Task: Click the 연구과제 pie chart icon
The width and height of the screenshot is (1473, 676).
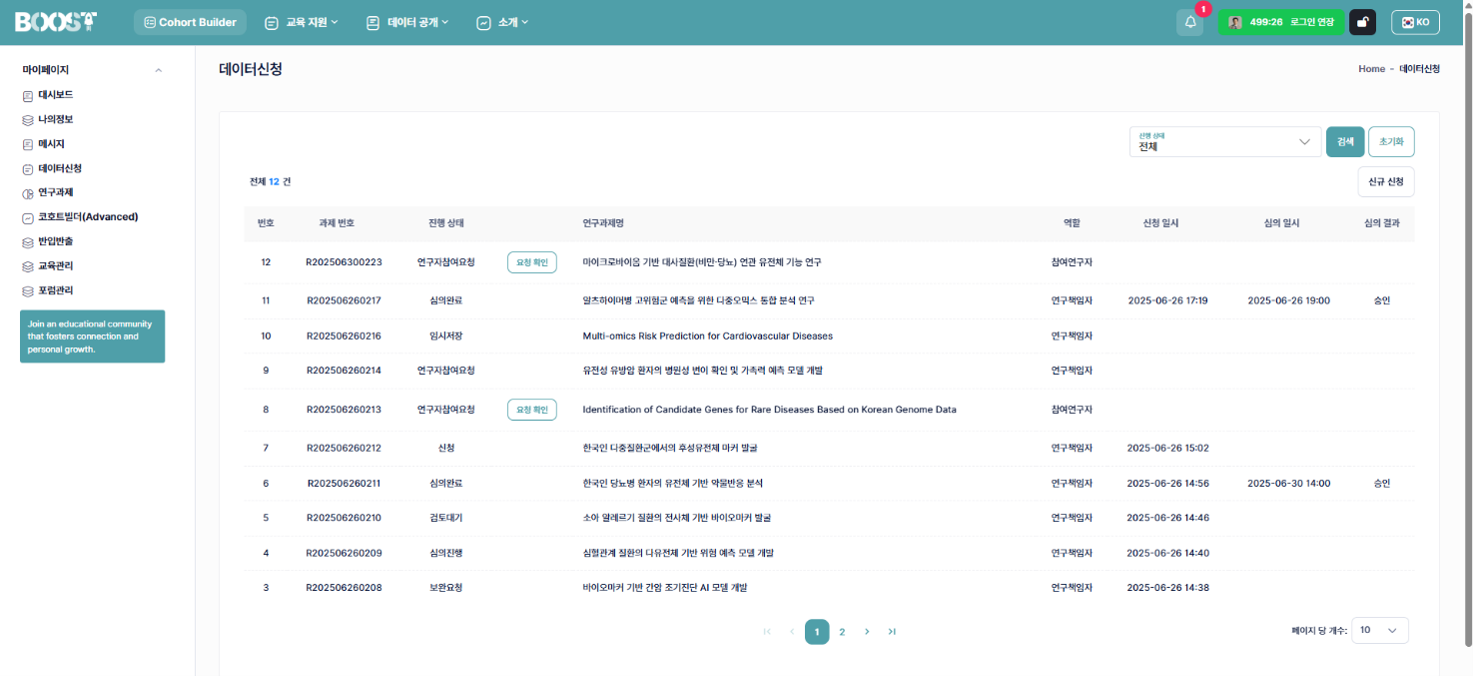Action: (28, 193)
